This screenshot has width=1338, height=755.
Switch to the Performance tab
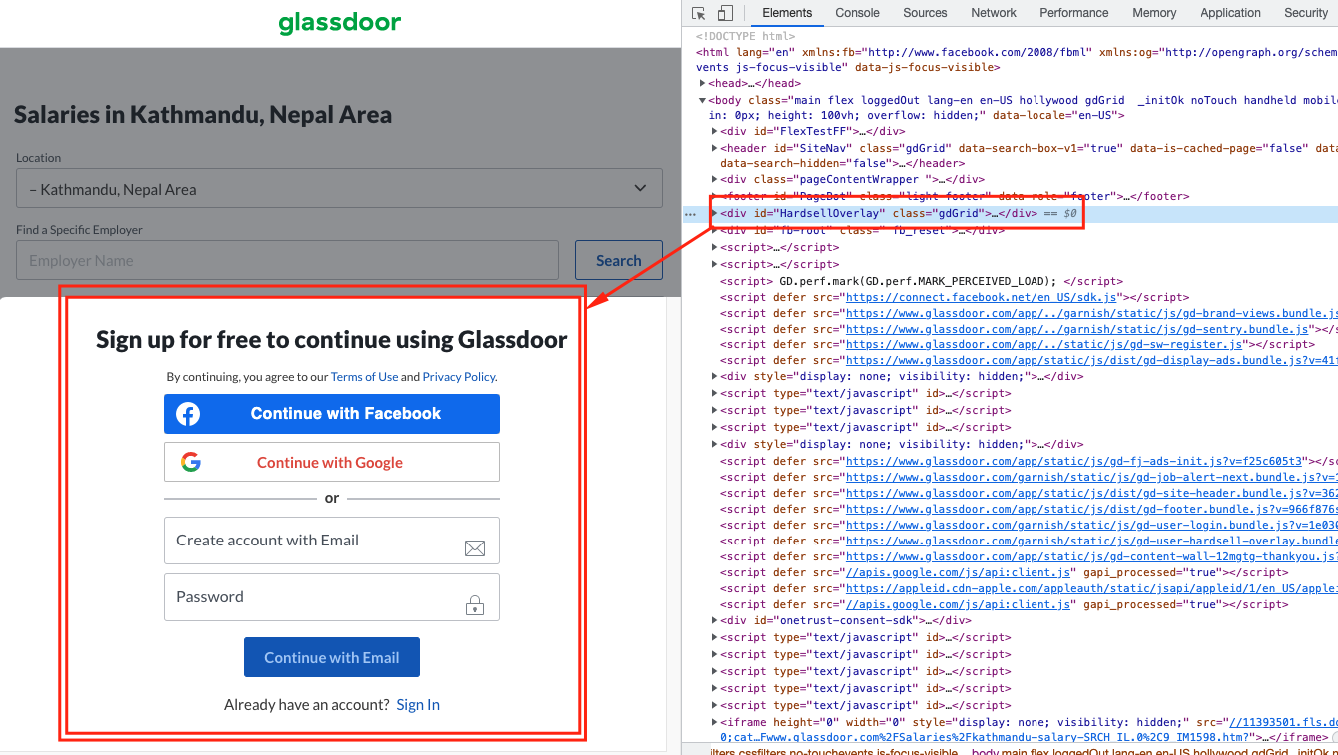[x=1074, y=13]
